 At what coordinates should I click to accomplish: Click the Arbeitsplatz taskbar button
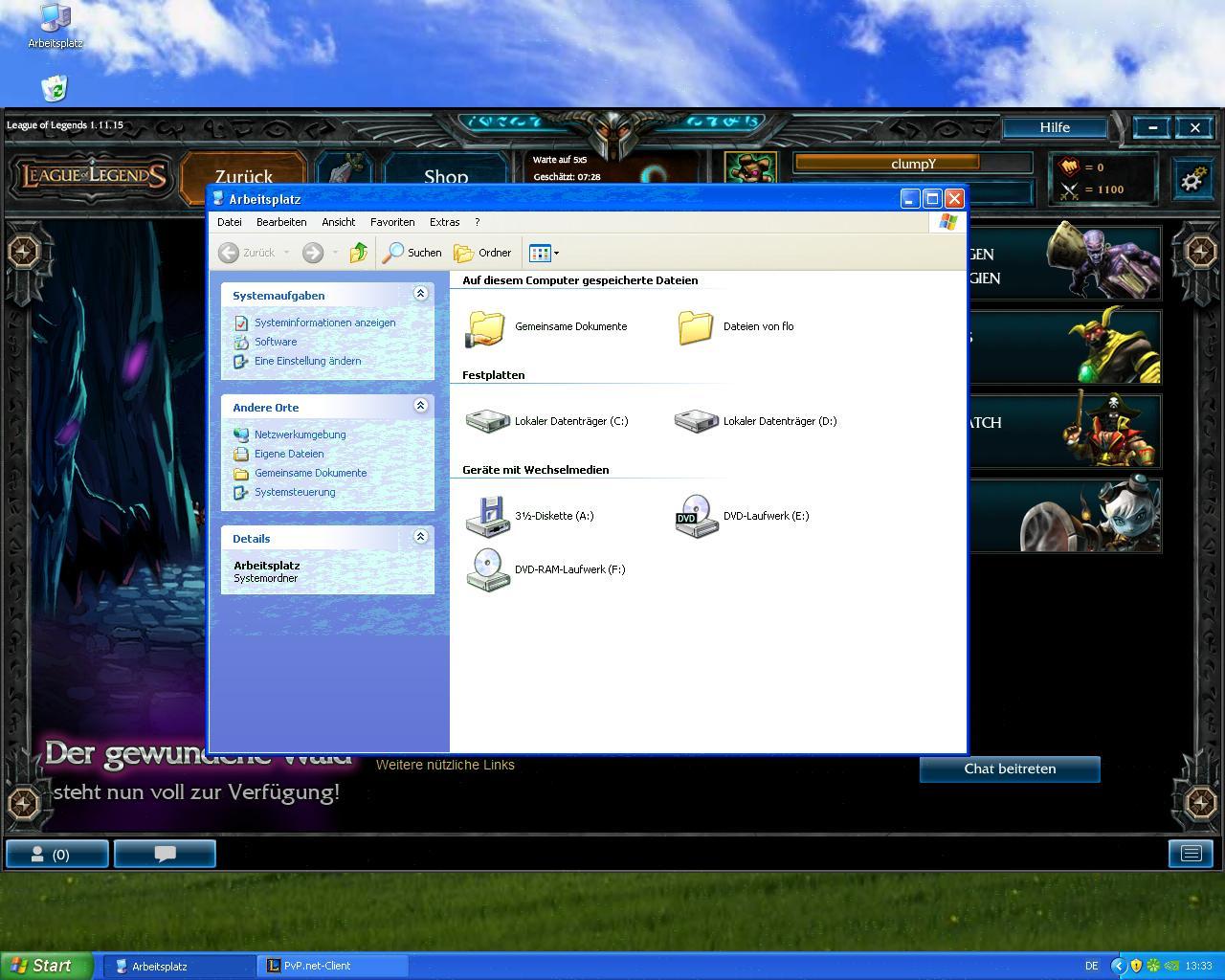coord(180,966)
